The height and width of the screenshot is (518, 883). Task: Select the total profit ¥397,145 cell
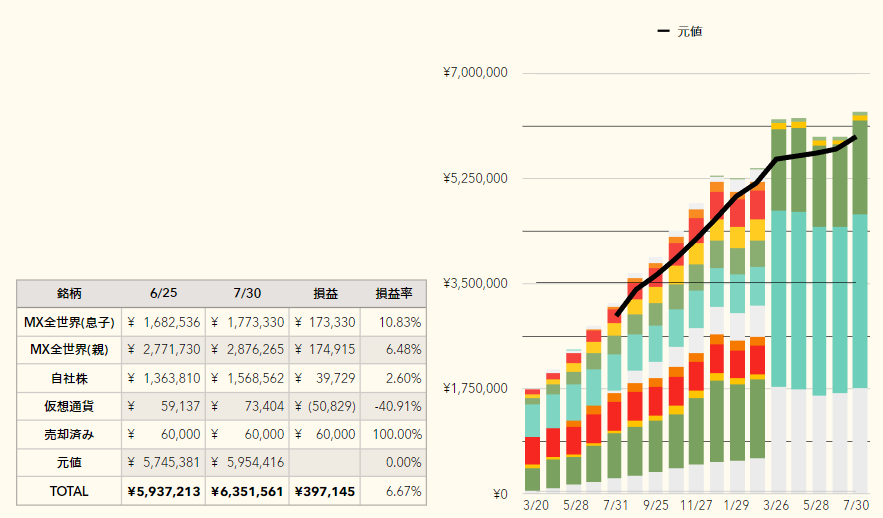click(x=325, y=491)
